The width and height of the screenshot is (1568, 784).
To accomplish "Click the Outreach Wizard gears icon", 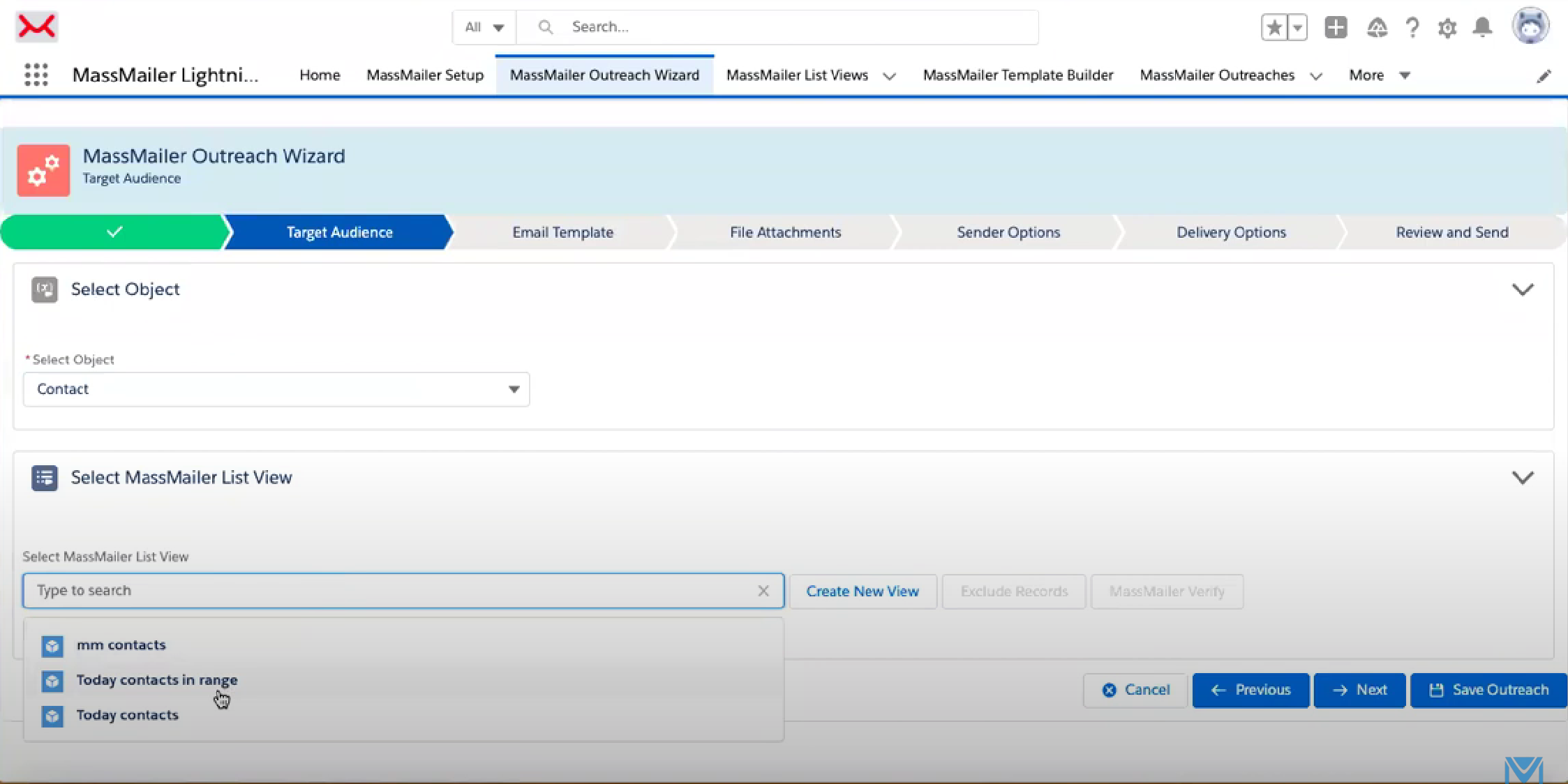I will click(x=43, y=170).
